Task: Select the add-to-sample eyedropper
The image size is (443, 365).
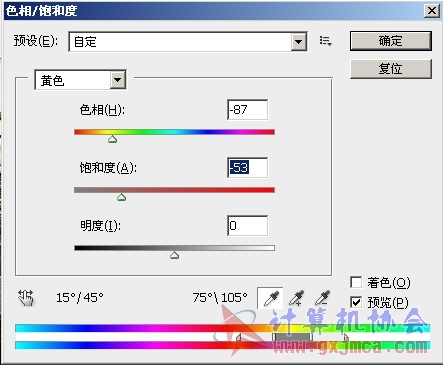Action: tap(296, 298)
